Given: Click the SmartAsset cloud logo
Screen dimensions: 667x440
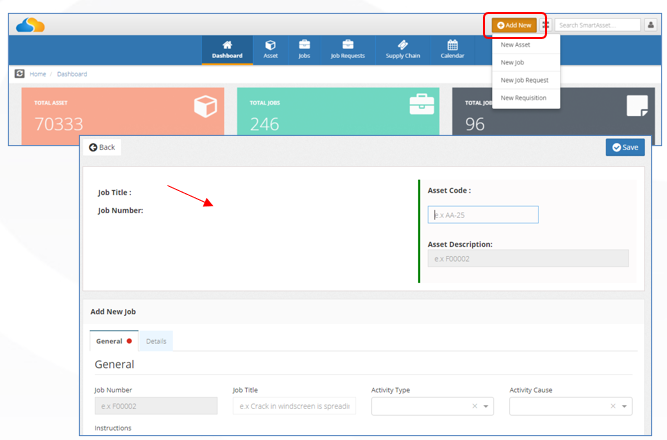Looking at the screenshot, I should pos(30,25).
